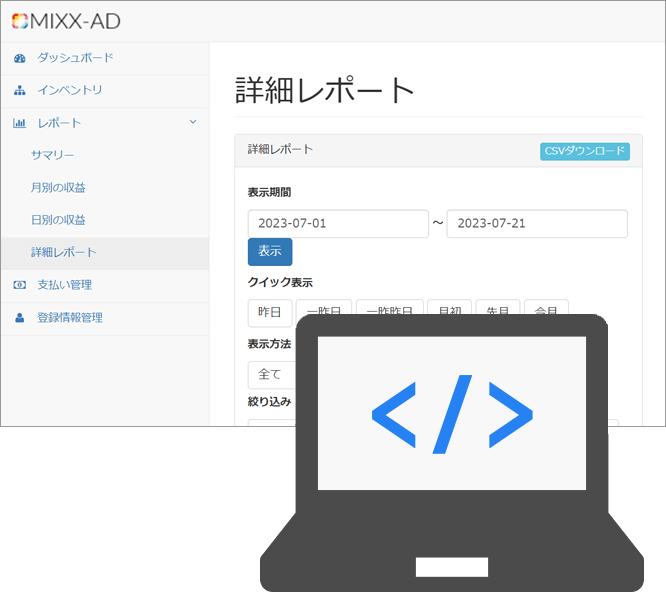Open the ダッシュボード menu item

(75, 58)
